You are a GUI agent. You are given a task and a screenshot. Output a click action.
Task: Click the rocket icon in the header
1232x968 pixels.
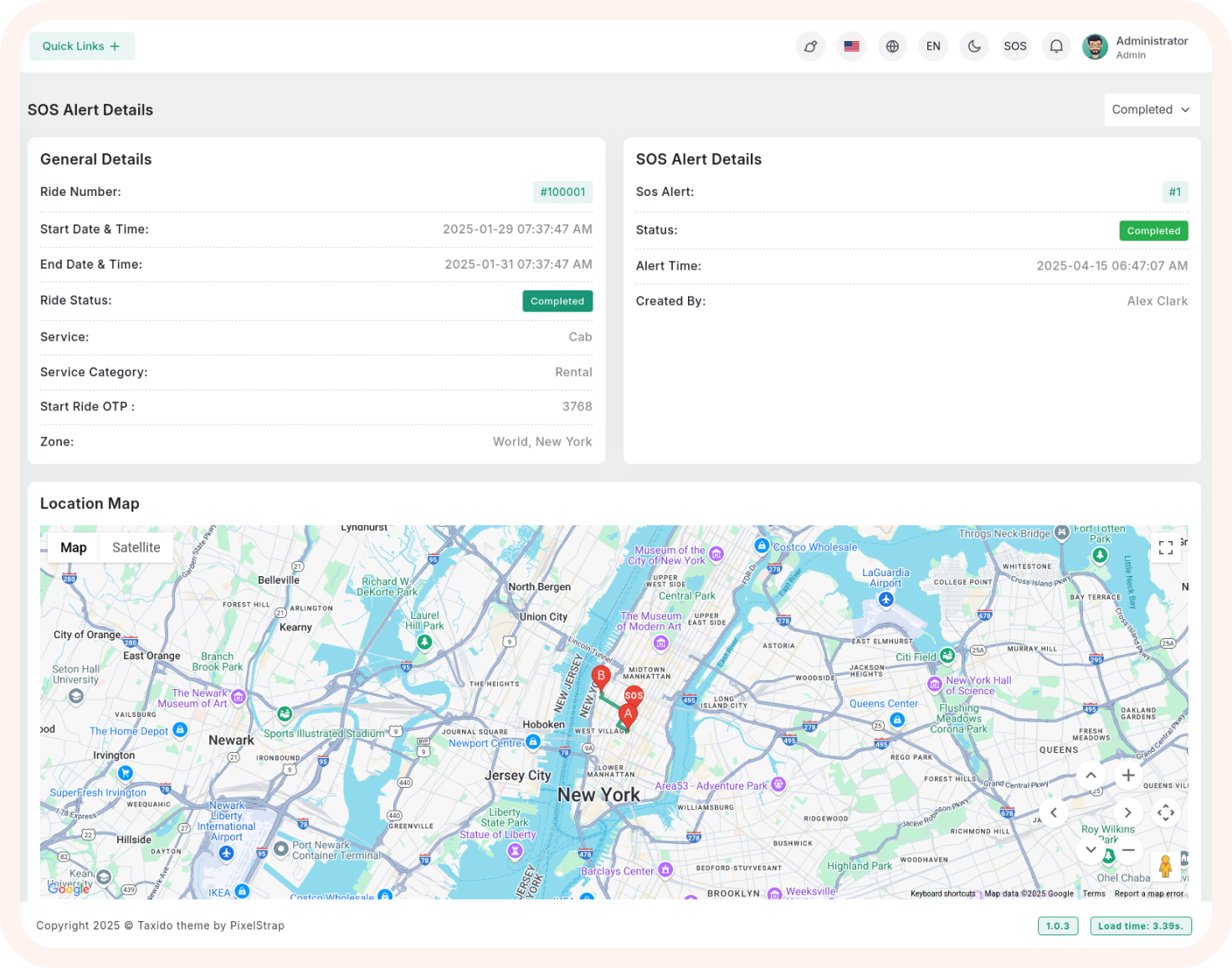tap(810, 47)
